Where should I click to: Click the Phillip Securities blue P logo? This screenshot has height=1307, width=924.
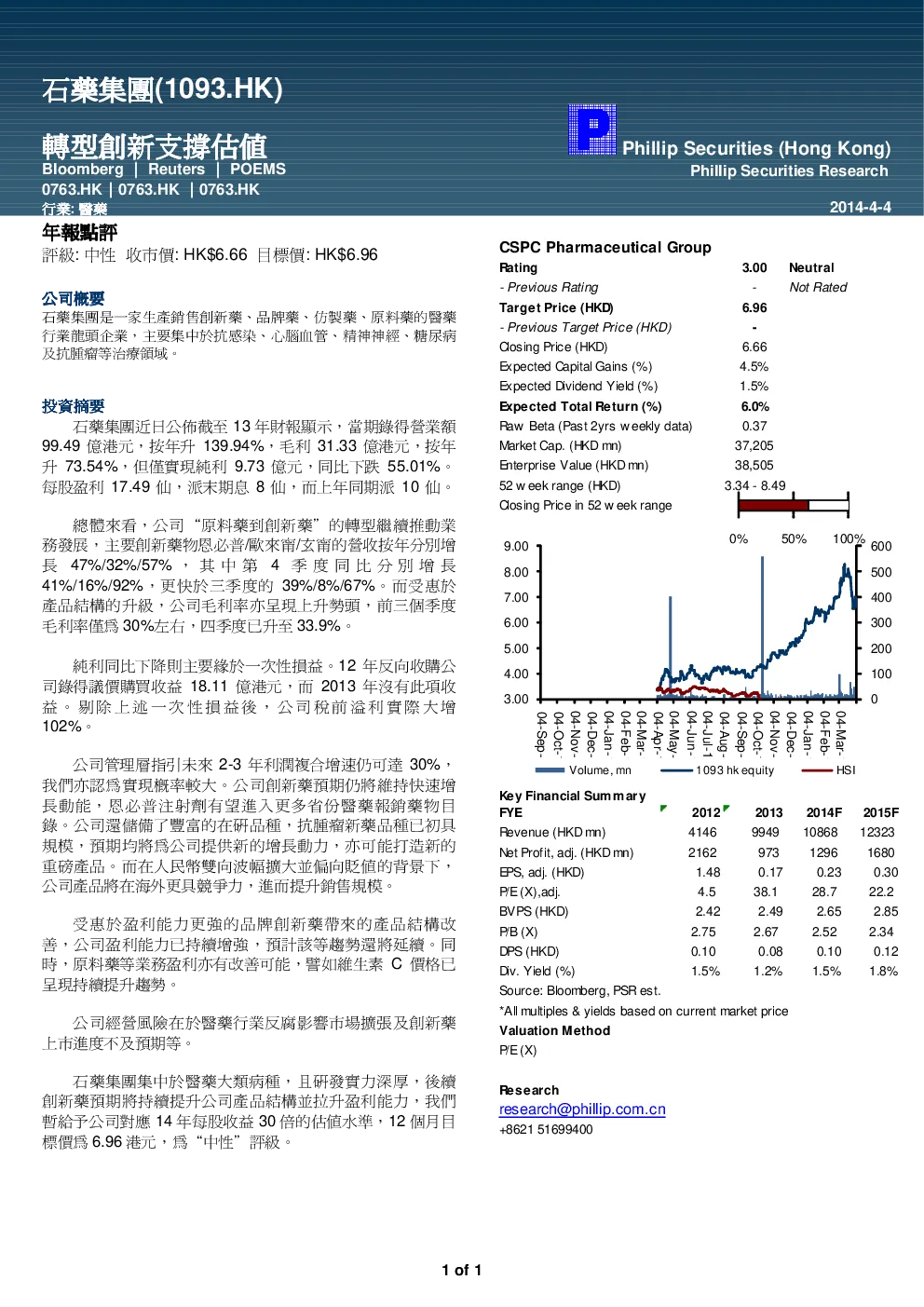(592, 129)
